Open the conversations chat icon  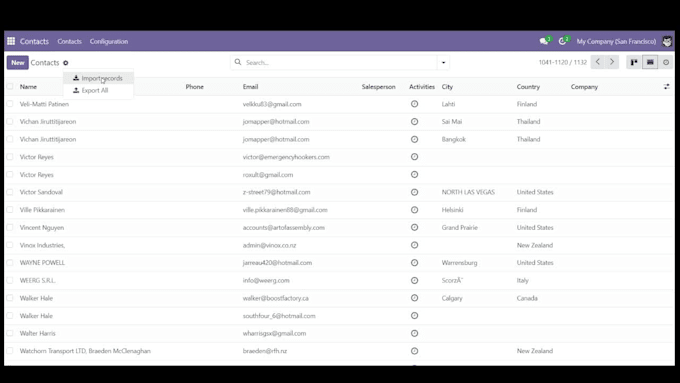(544, 41)
